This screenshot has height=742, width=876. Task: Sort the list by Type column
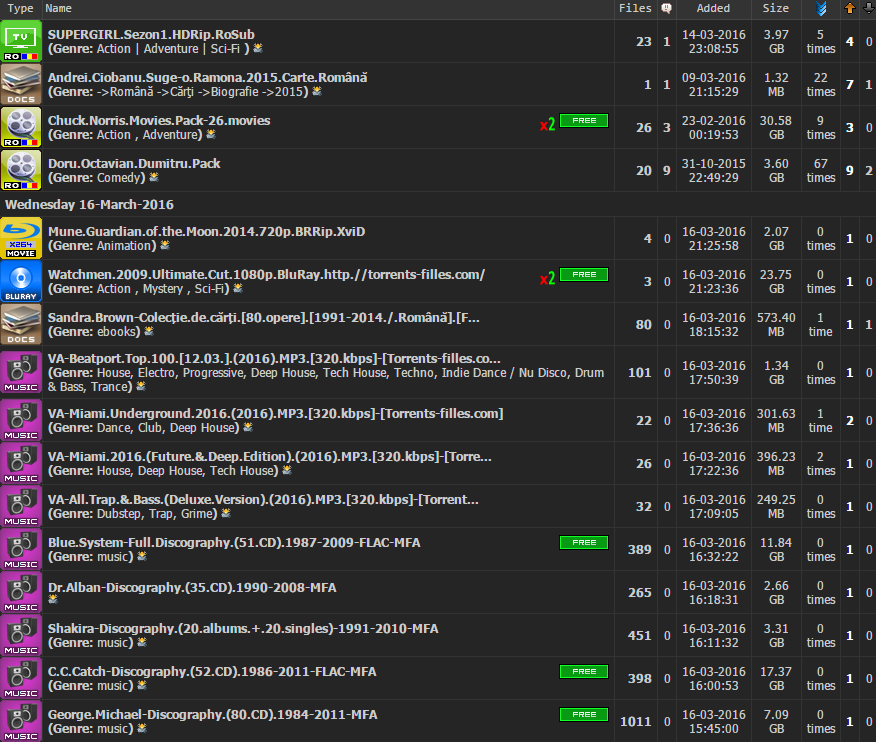coord(20,8)
